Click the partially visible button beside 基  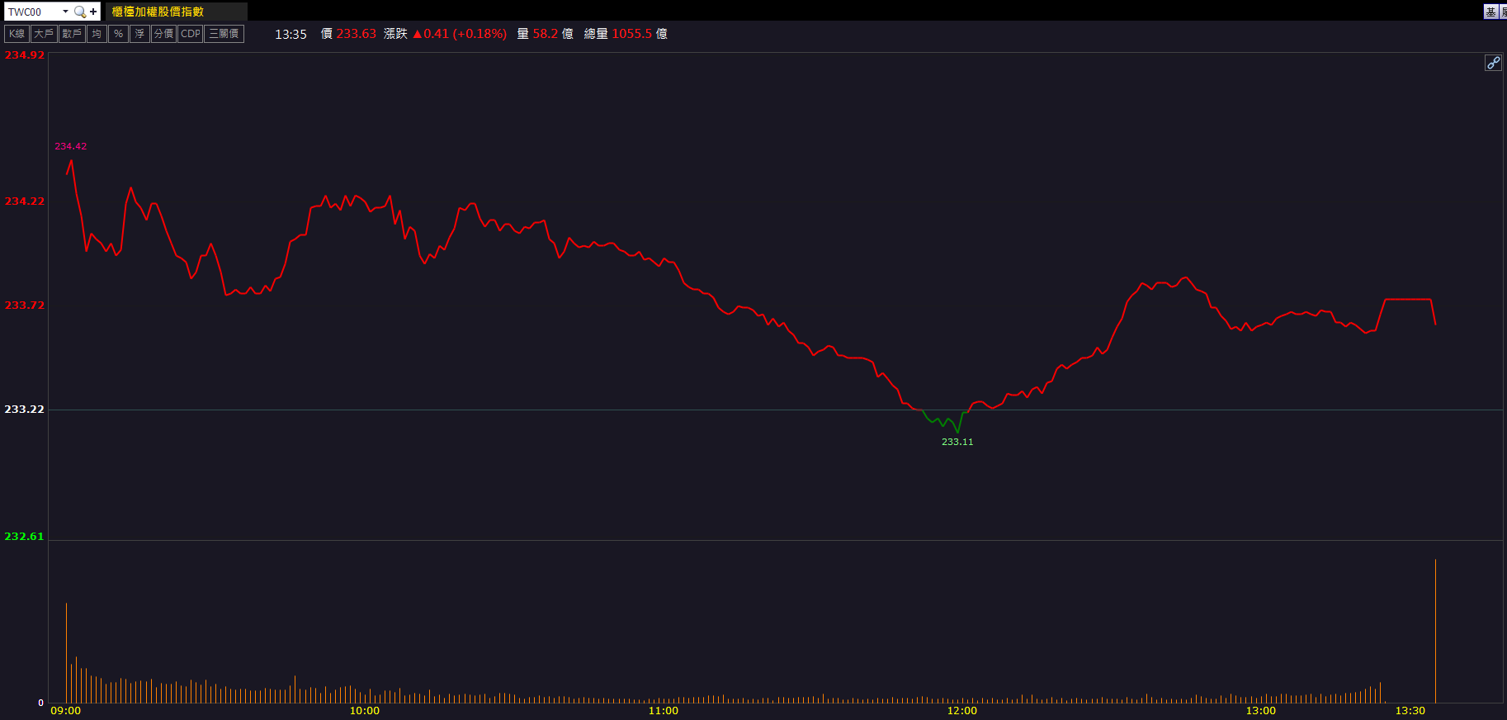pyautogui.click(x=1503, y=12)
